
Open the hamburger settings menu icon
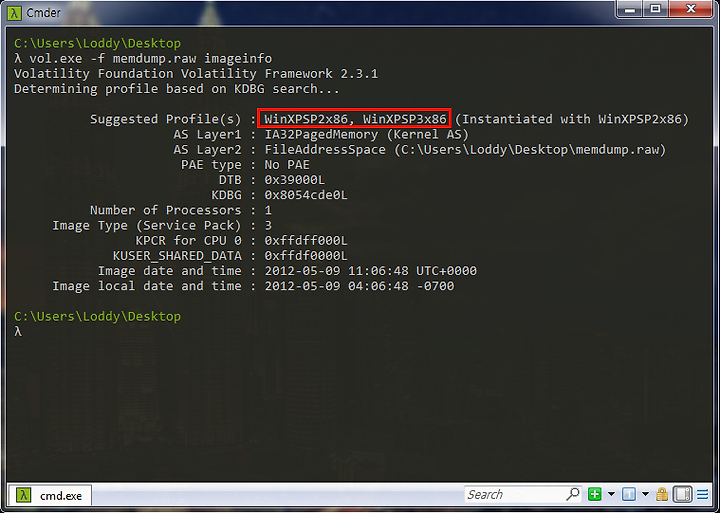(703, 495)
